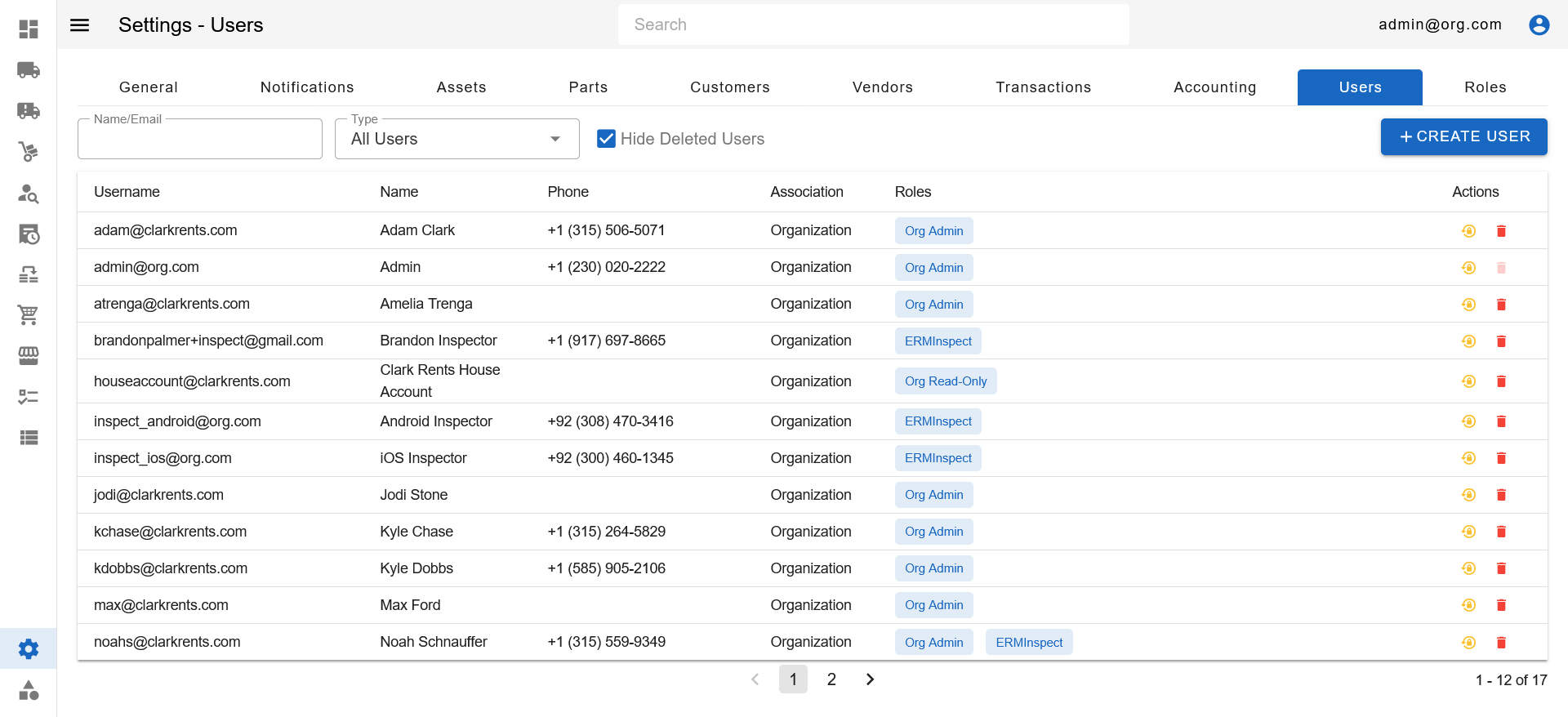Open the Accounting tab

click(x=1214, y=87)
